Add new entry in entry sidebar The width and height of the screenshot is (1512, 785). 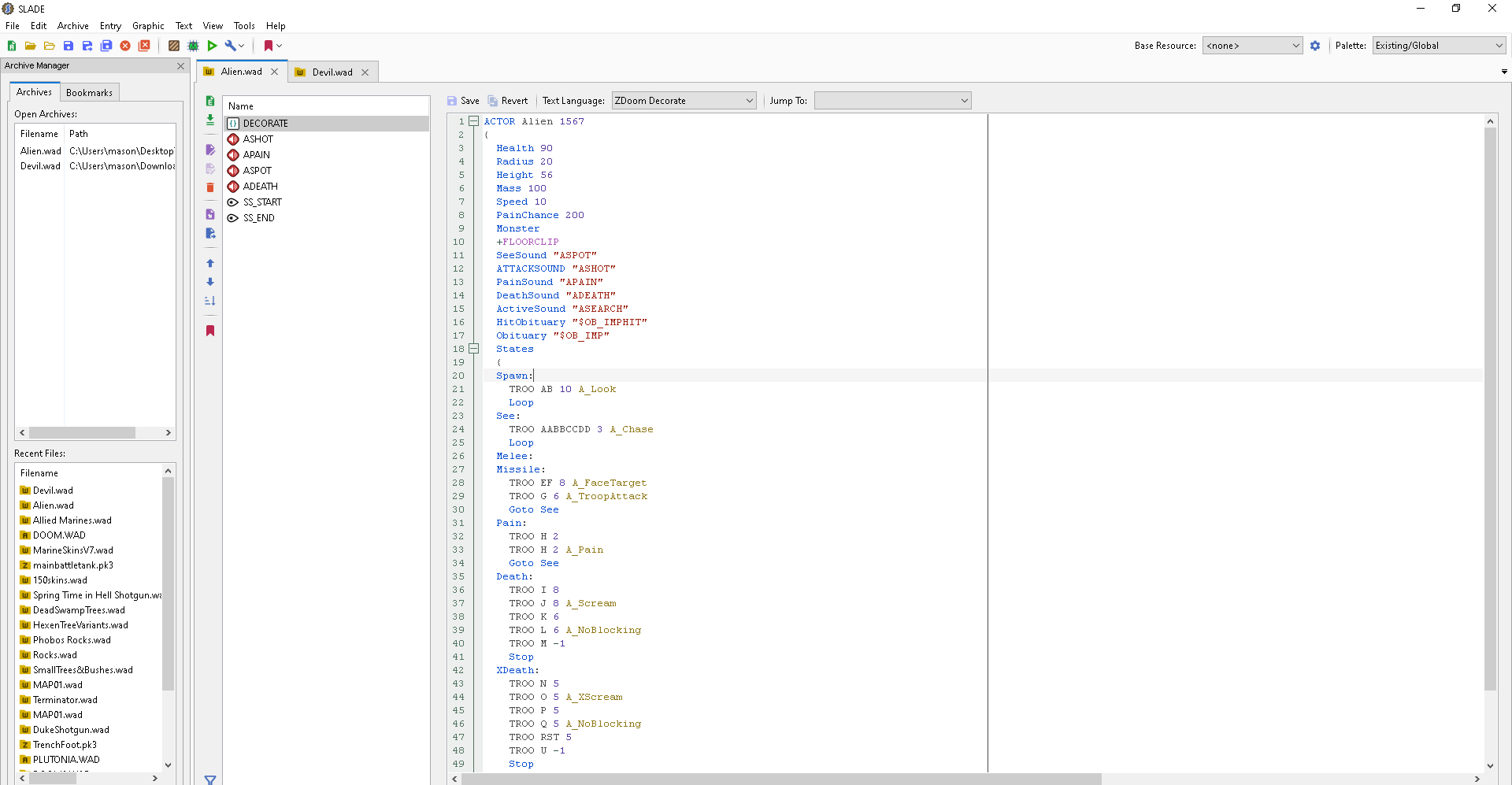pyautogui.click(x=210, y=101)
